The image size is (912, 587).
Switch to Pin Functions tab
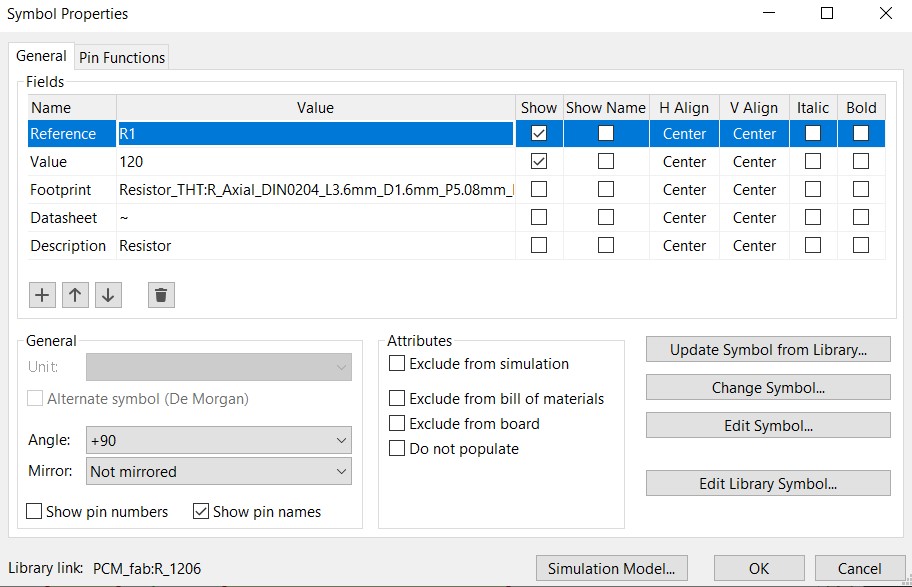(122, 58)
